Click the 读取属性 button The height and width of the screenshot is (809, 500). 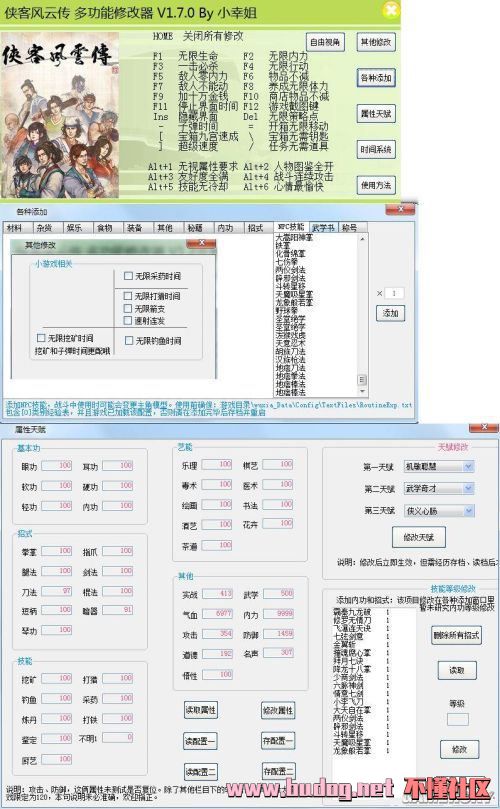tap(201, 710)
